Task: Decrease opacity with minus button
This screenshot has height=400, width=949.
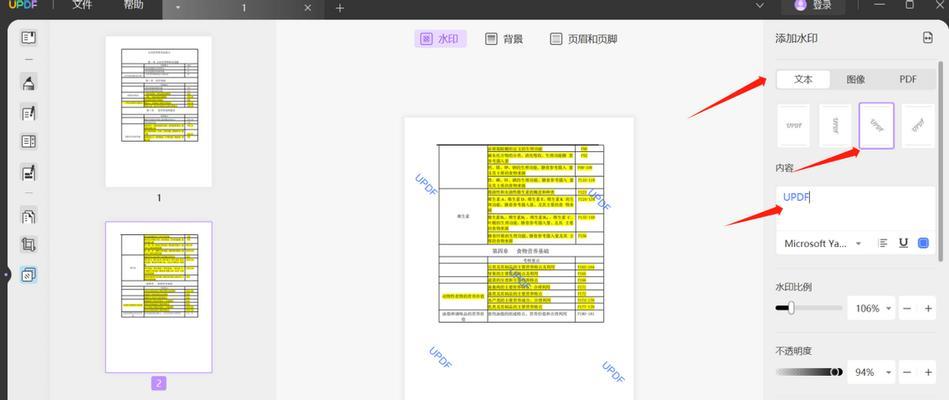Action: (x=907, y=372)
